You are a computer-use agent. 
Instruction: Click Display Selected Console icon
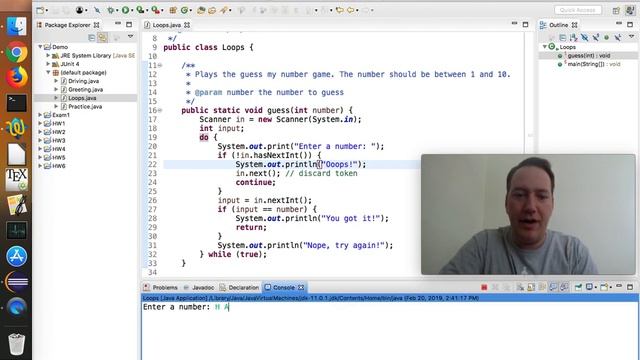coord(589,287)
